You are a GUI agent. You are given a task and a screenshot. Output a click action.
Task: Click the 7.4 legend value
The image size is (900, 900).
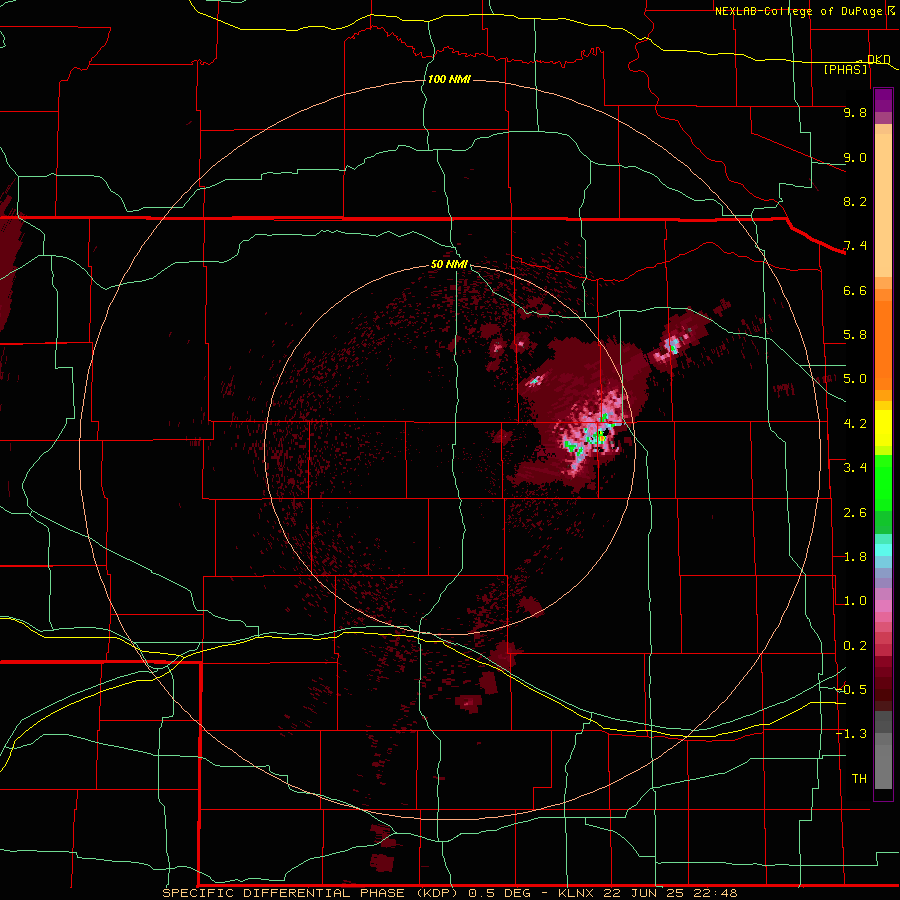click(855, 246)
